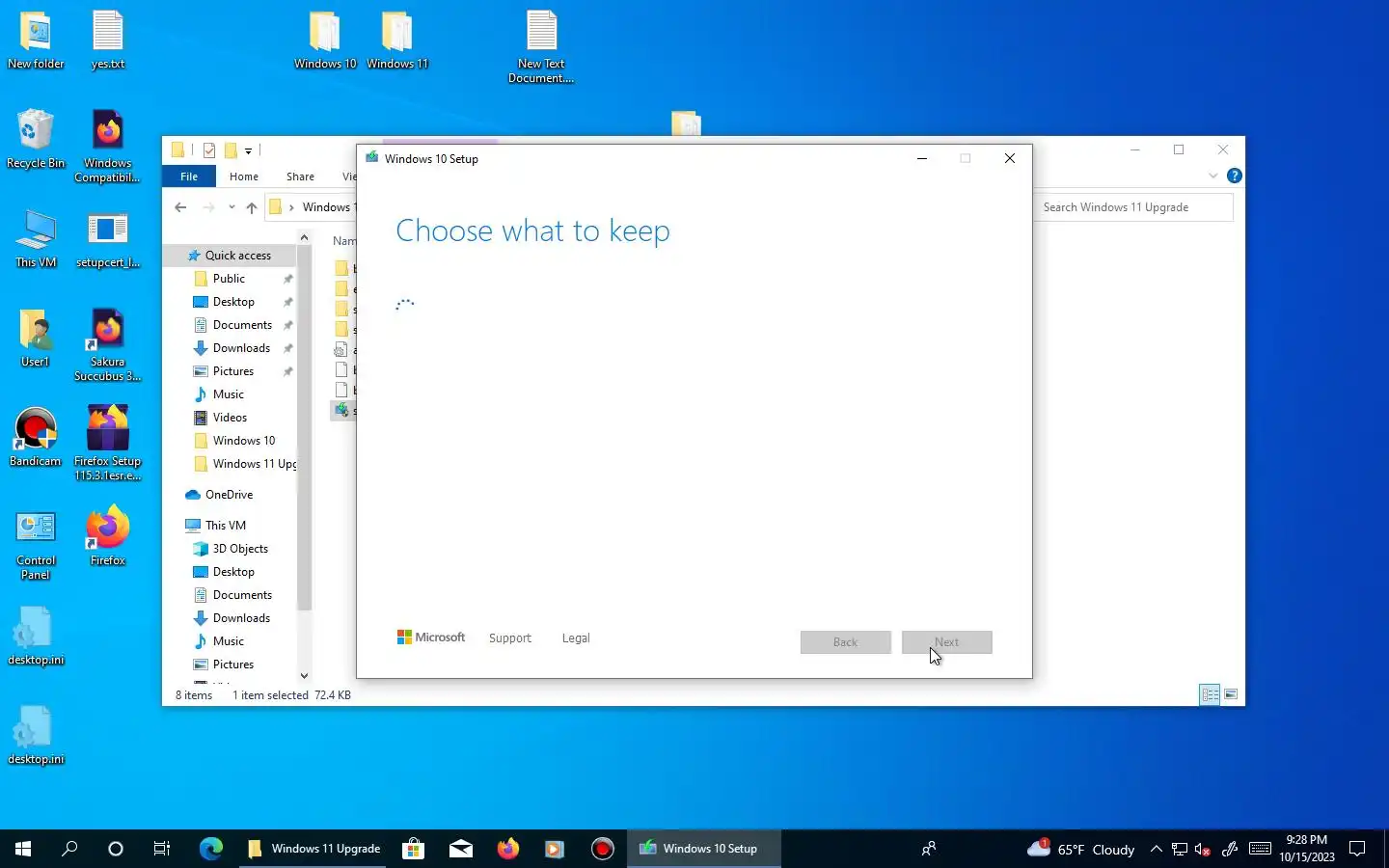The height and width of the screenshot is (868, 1389).
Task: Open the Quick Access Toolbar customize dropdown
Action: click(x=248, y=150)
